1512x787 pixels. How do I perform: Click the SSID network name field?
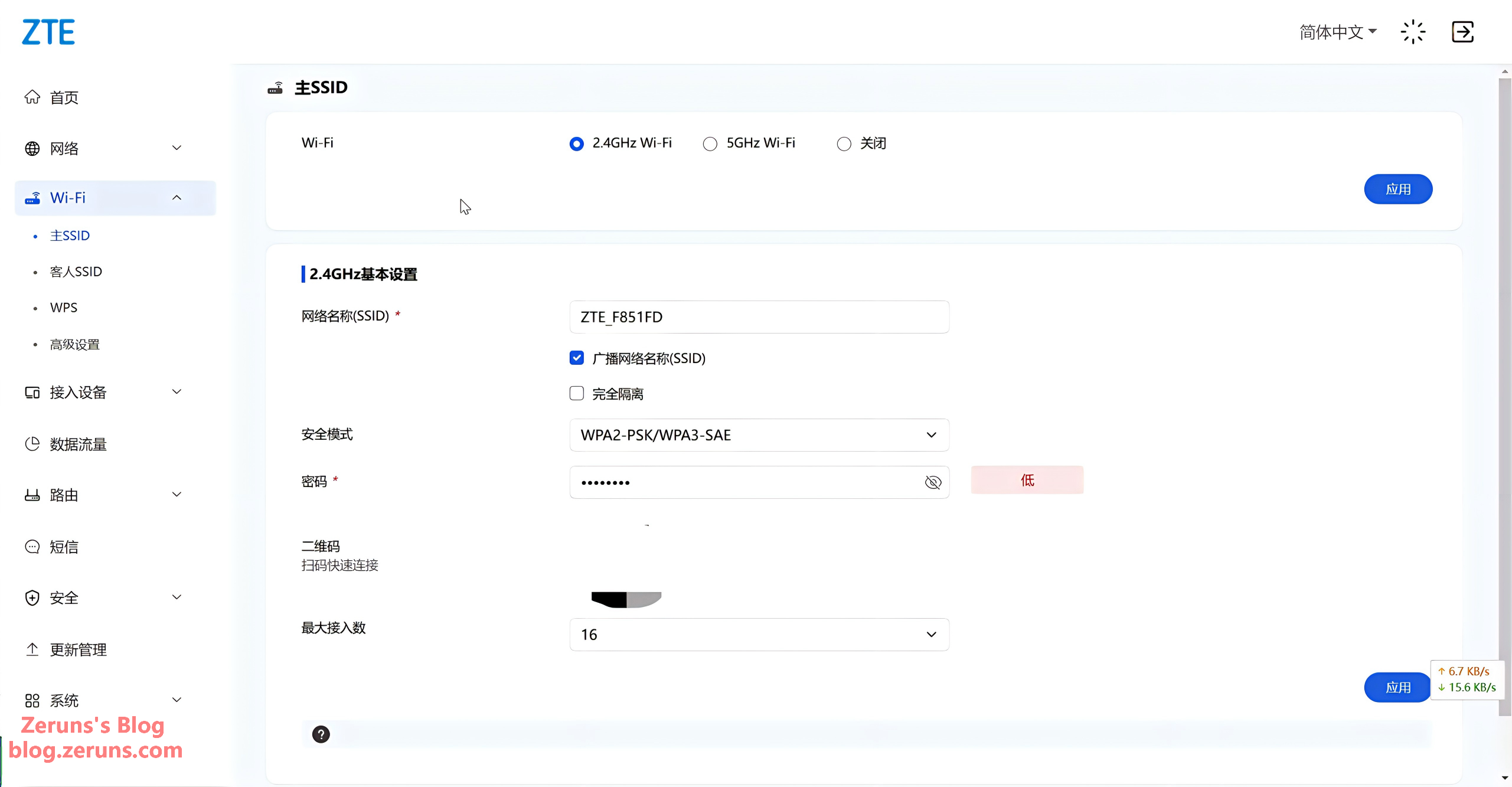point(759,317)
